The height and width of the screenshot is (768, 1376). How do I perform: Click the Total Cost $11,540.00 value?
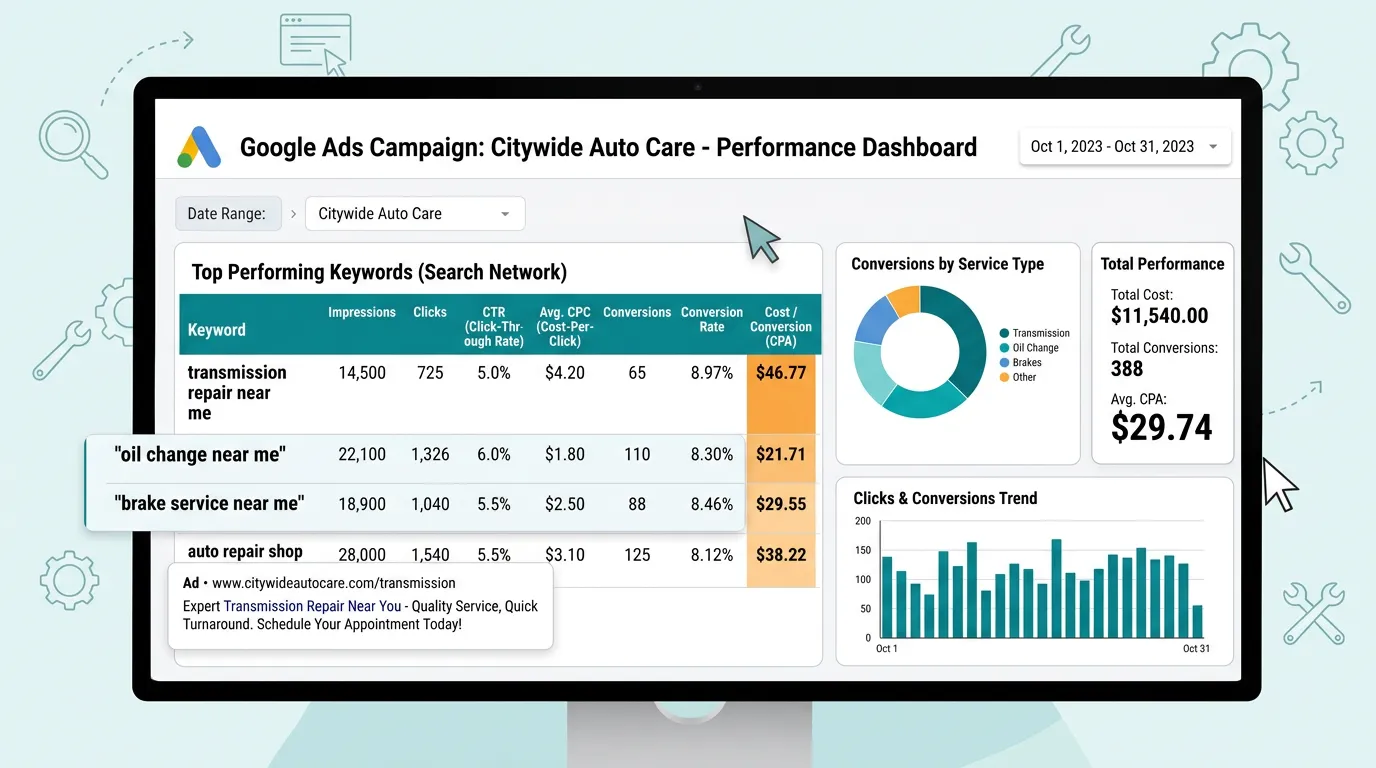tap(1160, 316)
